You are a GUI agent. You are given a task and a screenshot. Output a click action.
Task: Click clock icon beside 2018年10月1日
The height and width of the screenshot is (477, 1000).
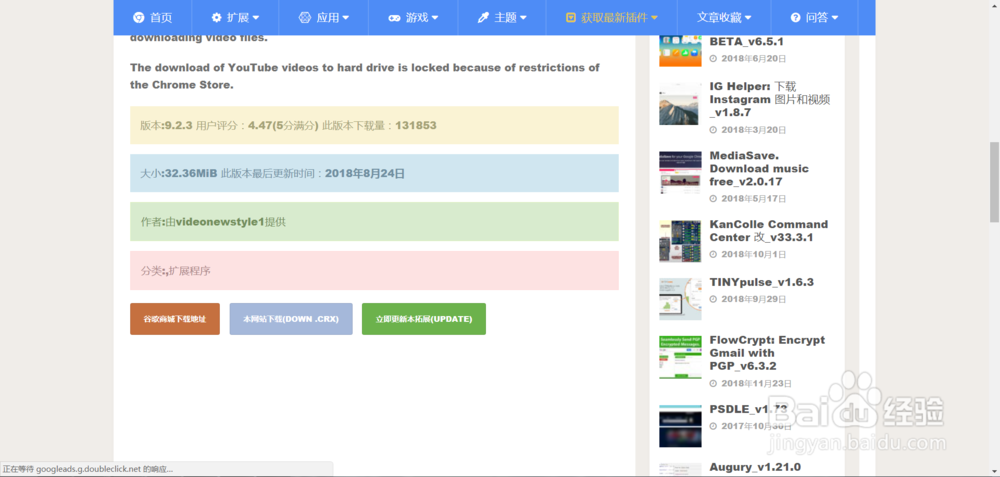(x=714, y=254)
